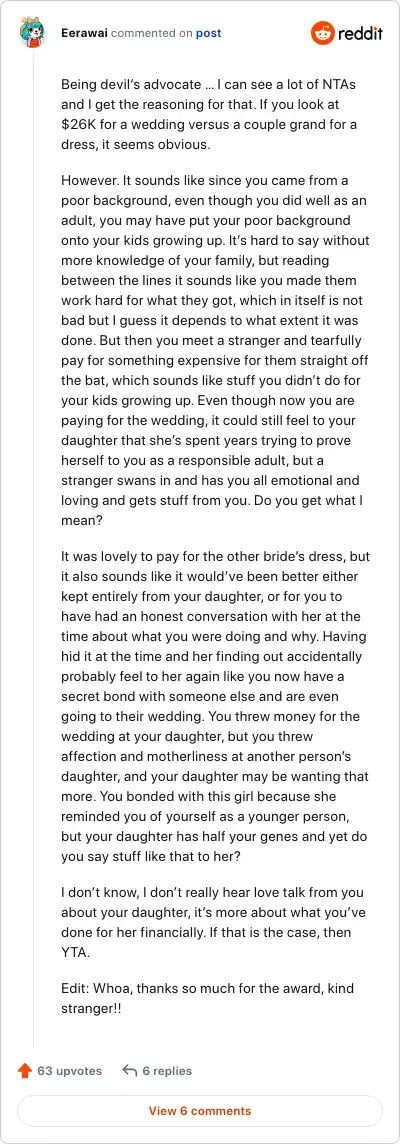The height and width of the screenshot is (1144, 400).
Task: Click the 'reddit' wordmark text
Action: tap(359, 34)
